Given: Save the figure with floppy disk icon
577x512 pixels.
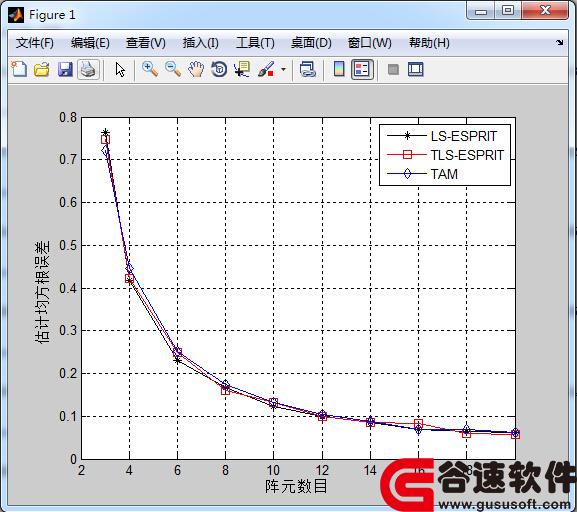Looking at the screenshot, I should click(65, 69).
